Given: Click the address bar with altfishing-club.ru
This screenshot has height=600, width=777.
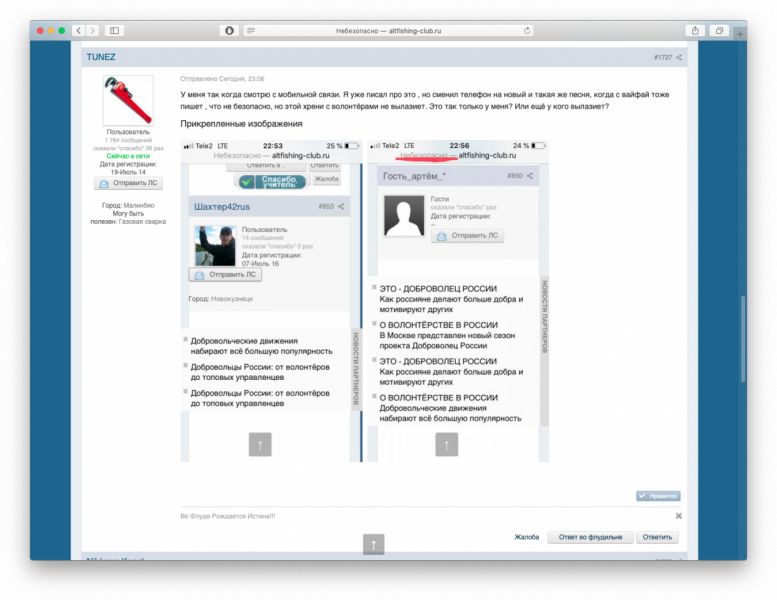Looking at the screenshot, I should [388, 31].
